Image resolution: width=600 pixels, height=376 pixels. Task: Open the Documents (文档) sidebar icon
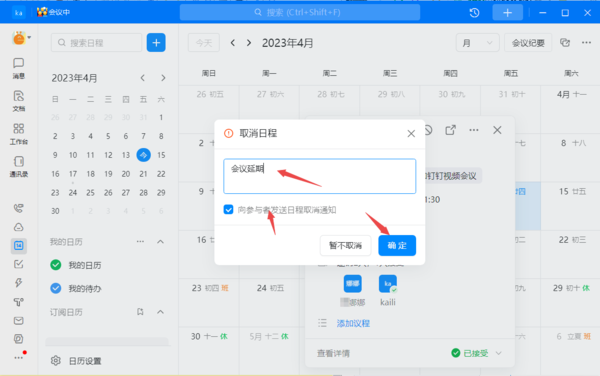(18, 101)
